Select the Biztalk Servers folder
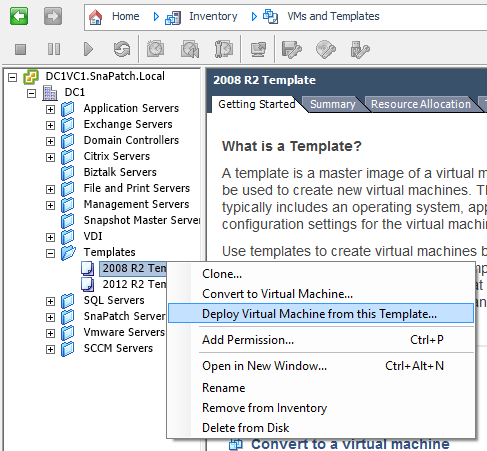 coord(120,172)
